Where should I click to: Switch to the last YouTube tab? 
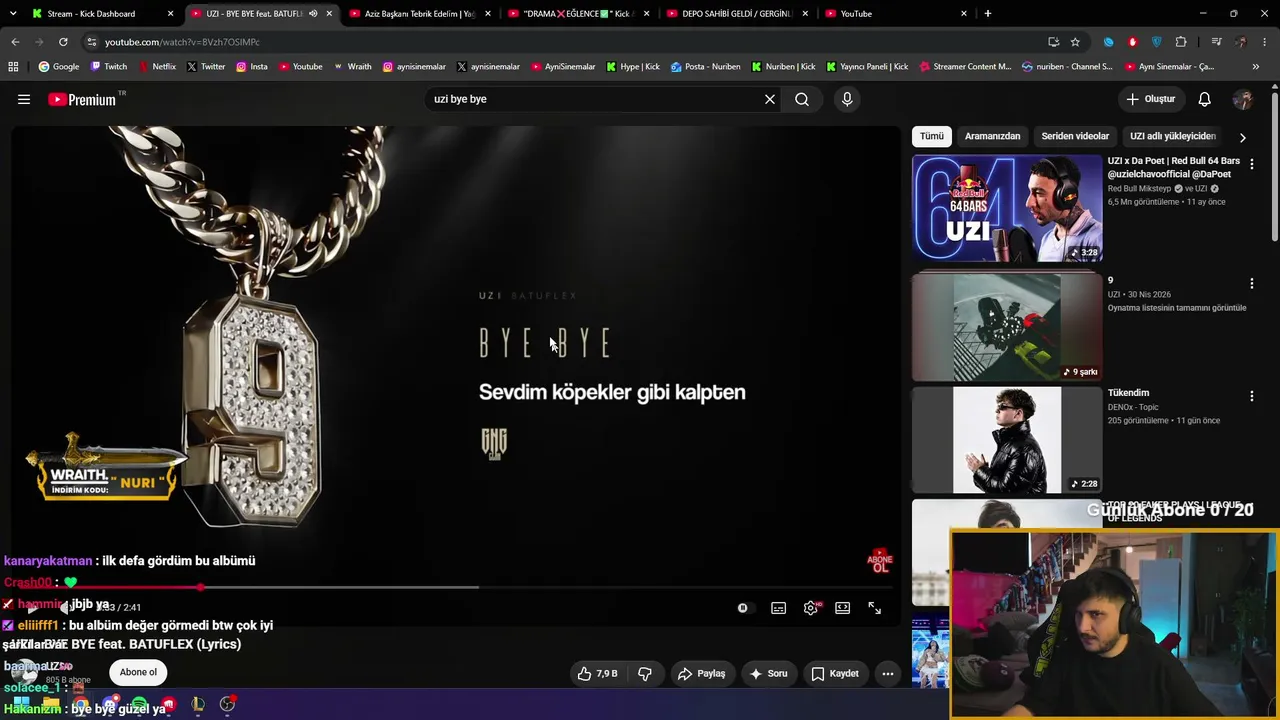(x=895, y=14)
